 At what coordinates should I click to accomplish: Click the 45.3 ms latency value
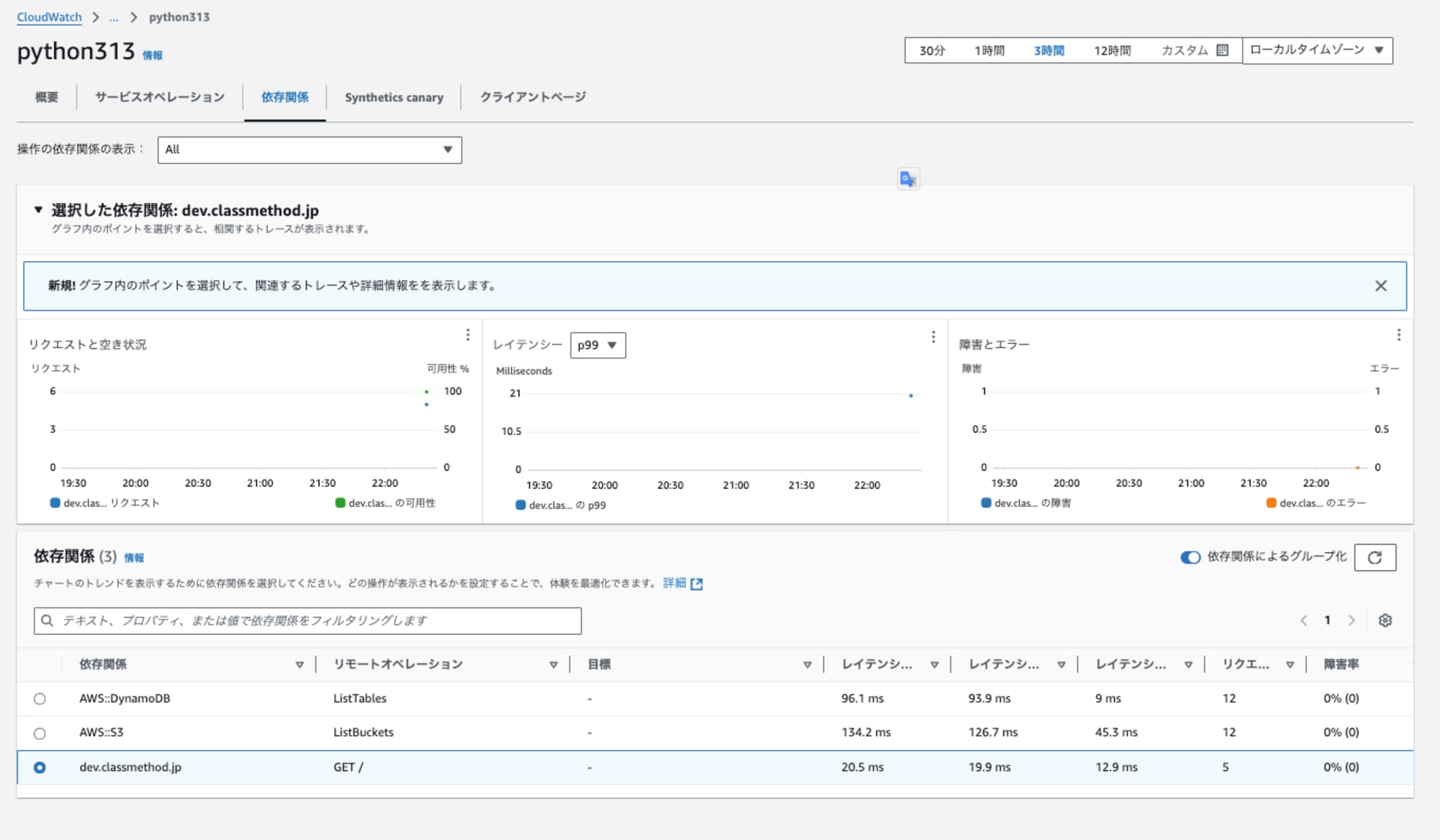pos(1117,732)
